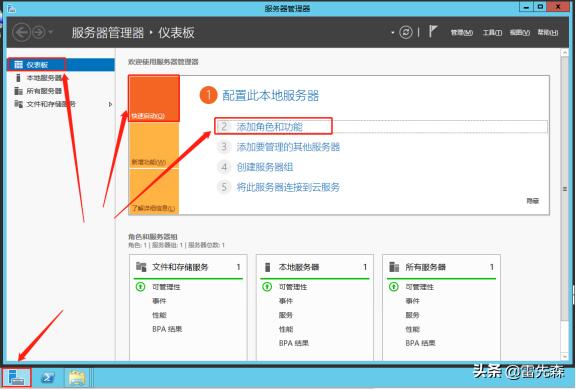Click the 文件和存储服务 tile icon
Image resolution: width=576 pixels, height=390 pixels.
[x=141, y=267]
